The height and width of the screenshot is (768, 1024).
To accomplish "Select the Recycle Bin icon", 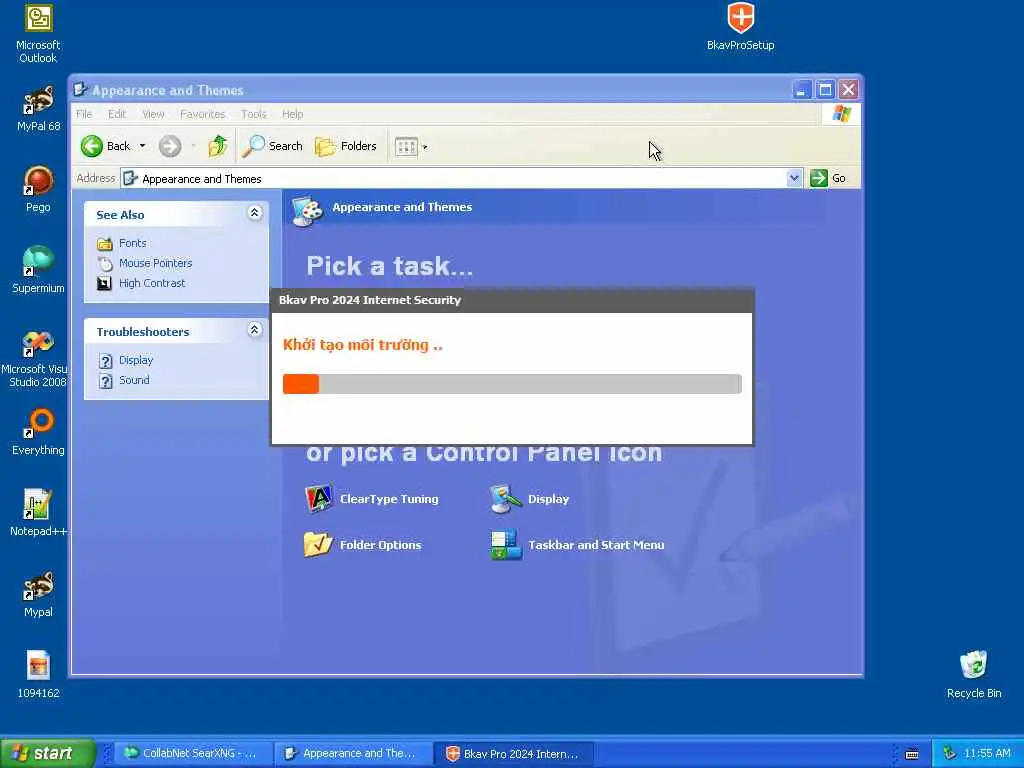I will pos(974,675).
